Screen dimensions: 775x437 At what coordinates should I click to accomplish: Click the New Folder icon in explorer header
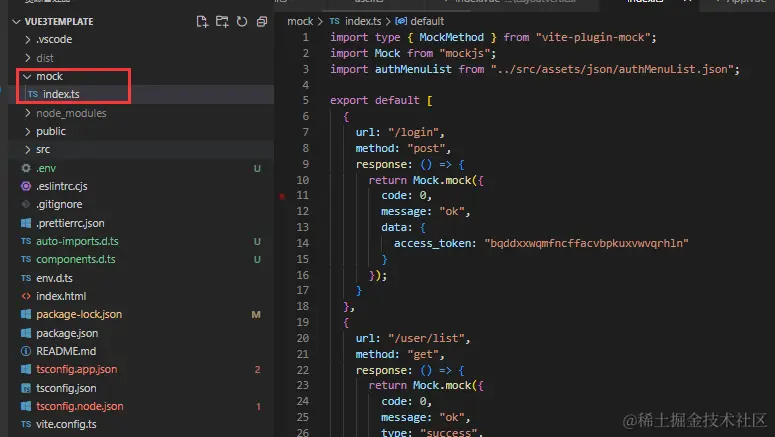coord(222,21)
